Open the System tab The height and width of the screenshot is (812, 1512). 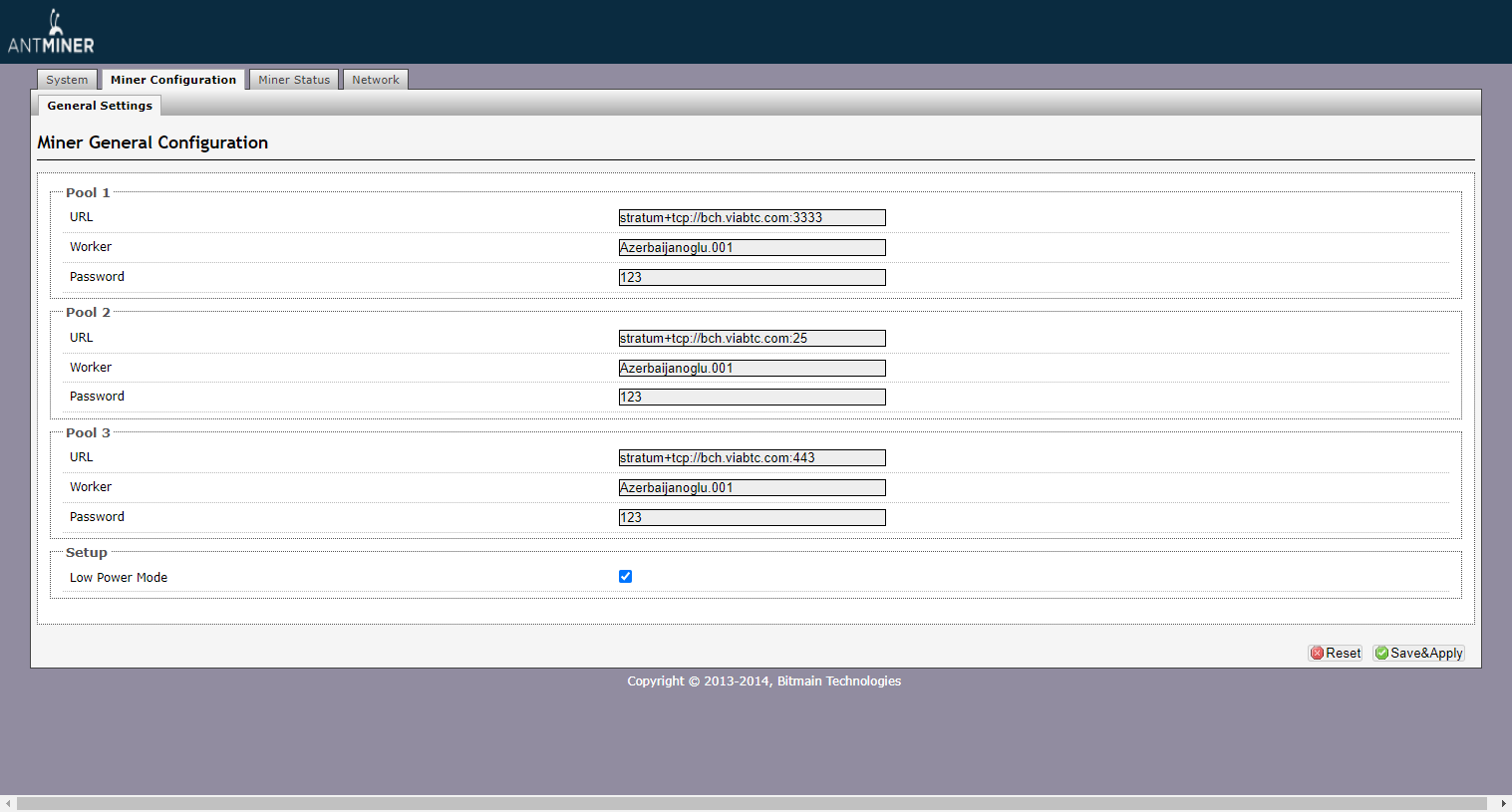click(x=67, y=80)
